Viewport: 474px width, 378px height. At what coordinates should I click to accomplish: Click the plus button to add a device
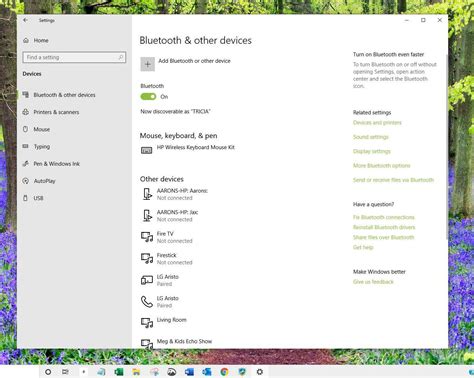tap(147, 64)
